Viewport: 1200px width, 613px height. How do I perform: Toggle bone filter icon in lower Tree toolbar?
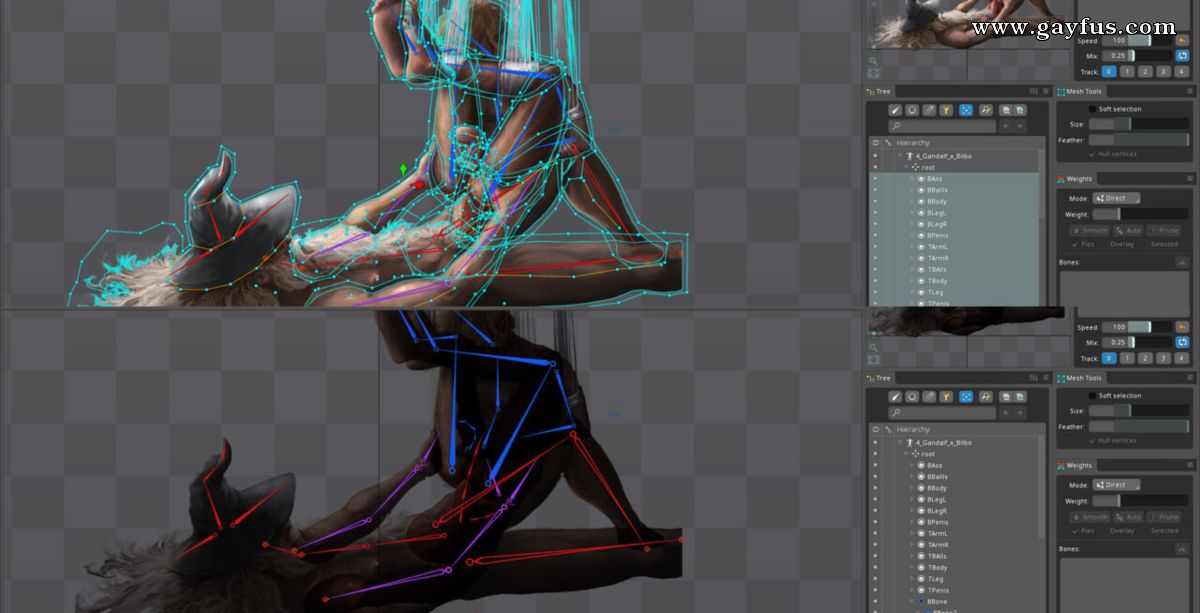point(895,397)
